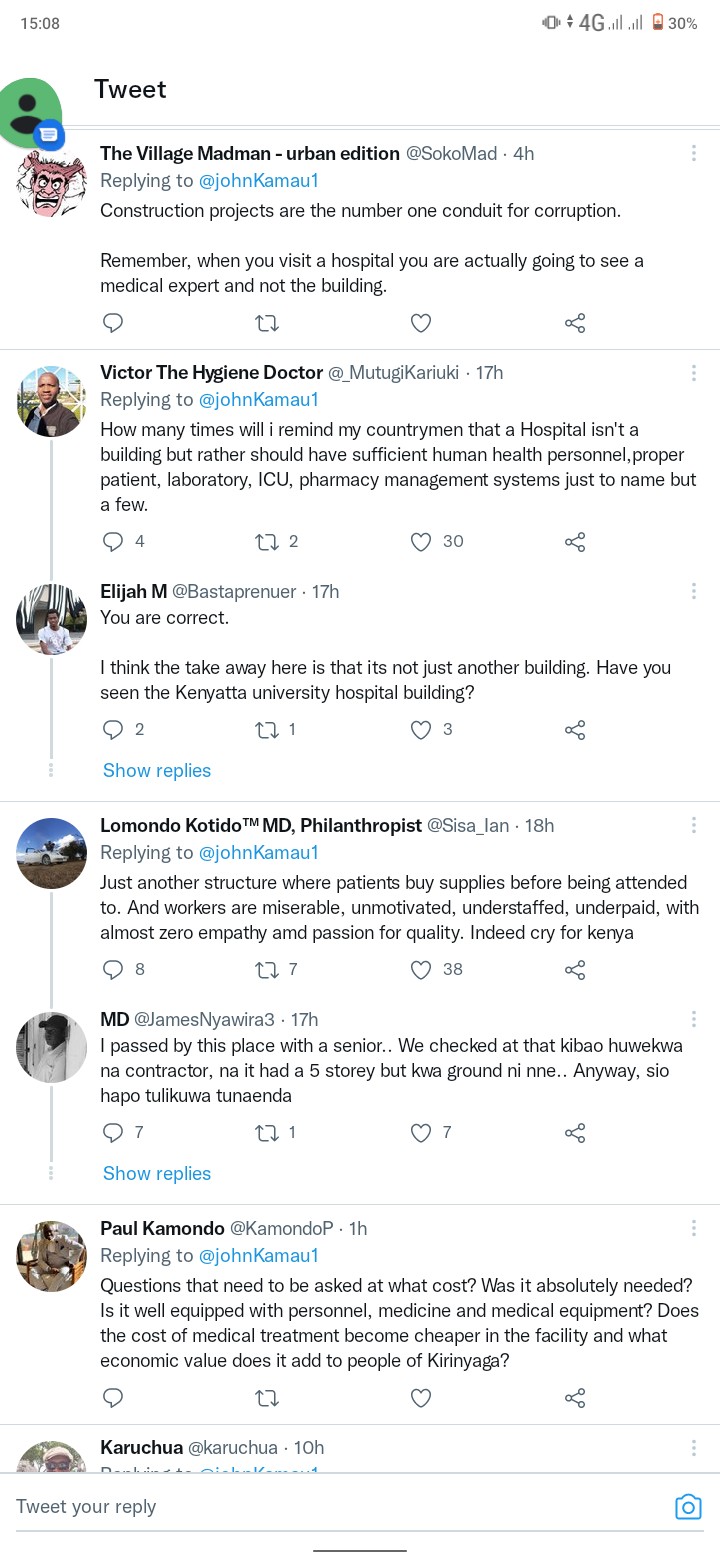Open more options for Elijah M's tweet
This screenshot has height=1560, width=720.
(694, 591)
